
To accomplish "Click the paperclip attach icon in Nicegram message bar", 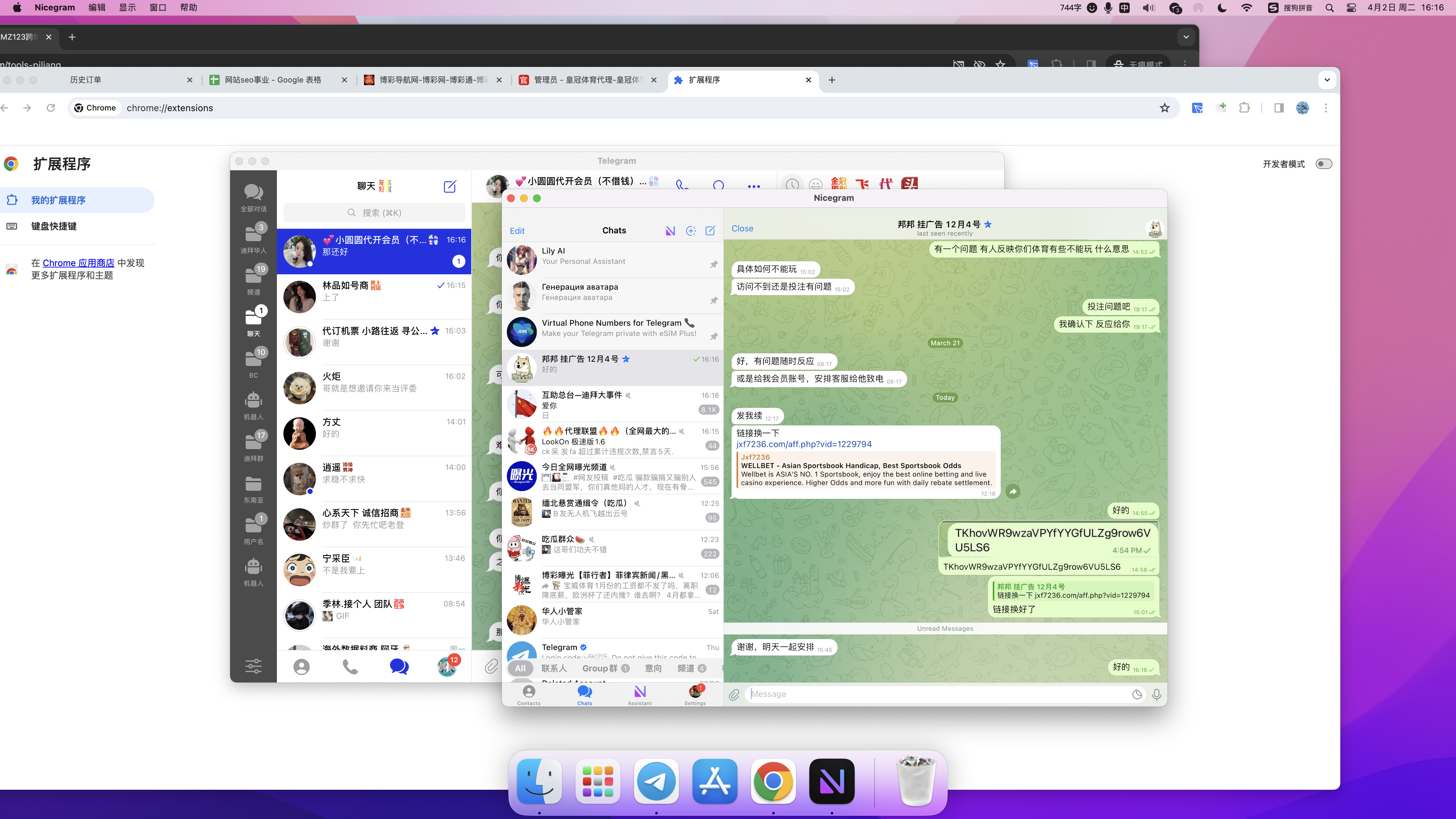I will pyautogui.click(x=734, y=694).
